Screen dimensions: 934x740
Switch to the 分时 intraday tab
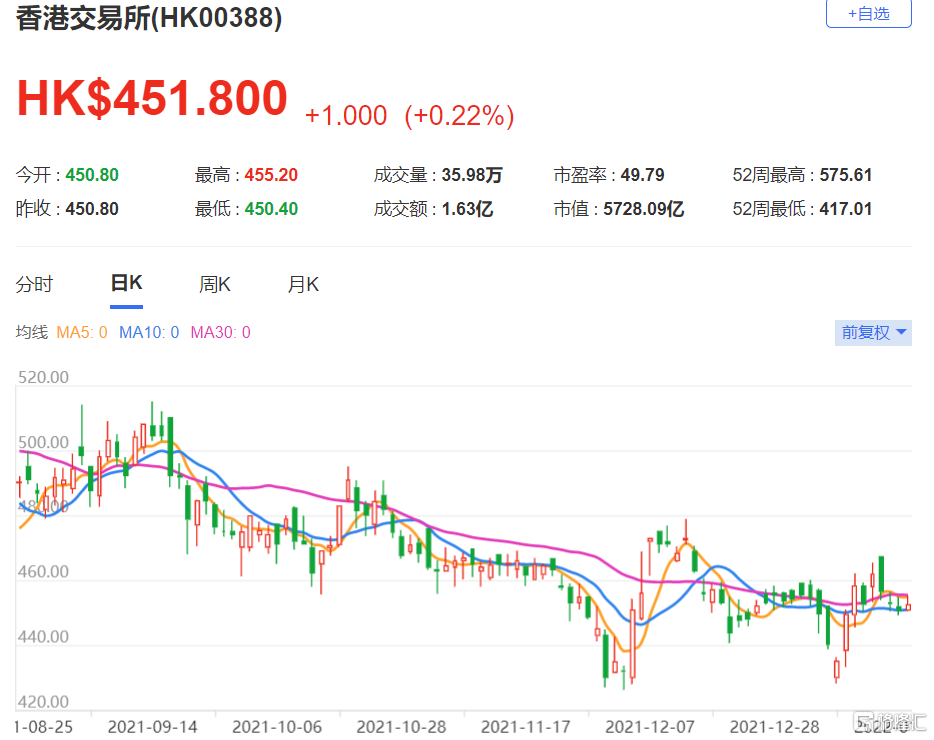click(x=34, y=284)
